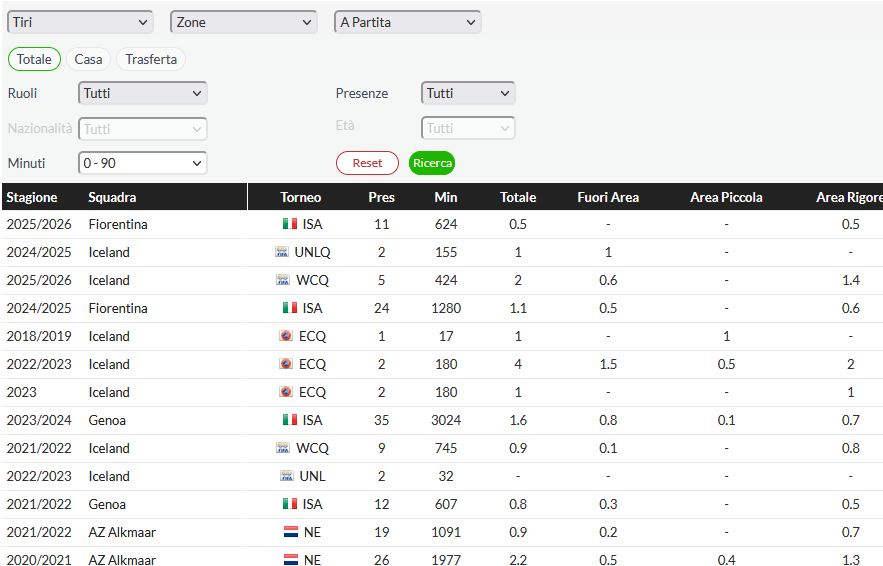Sort table by Stagione column header

tap(32, 197)
